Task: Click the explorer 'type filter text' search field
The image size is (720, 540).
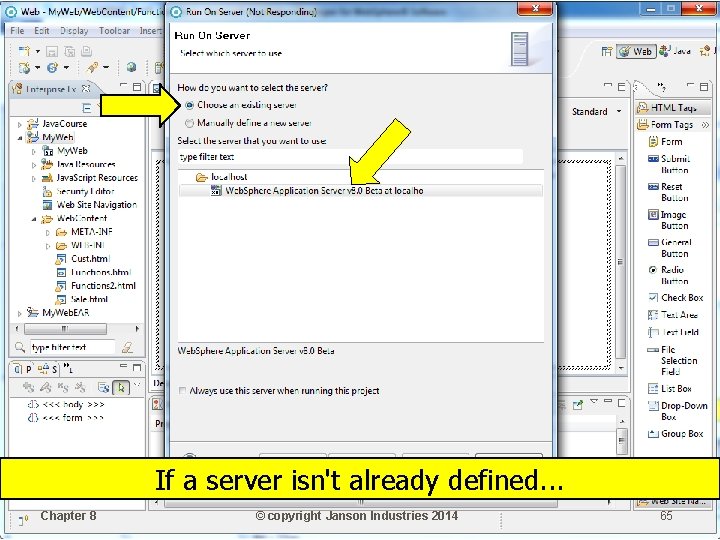Action: [72, 347]
